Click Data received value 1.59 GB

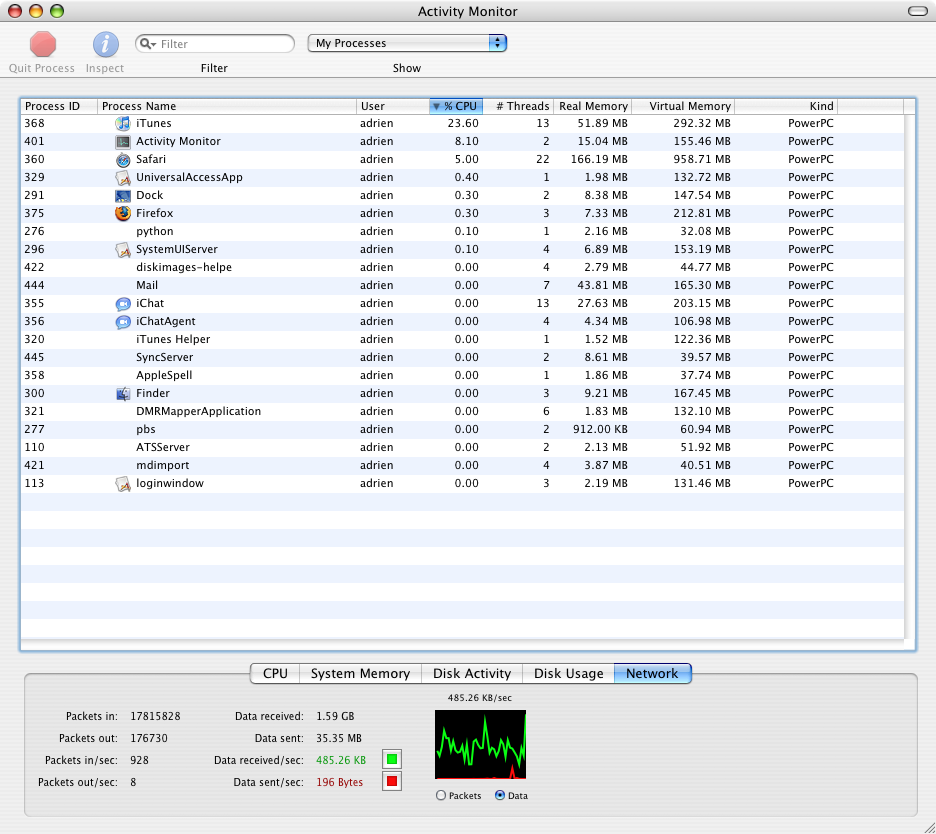335,716
